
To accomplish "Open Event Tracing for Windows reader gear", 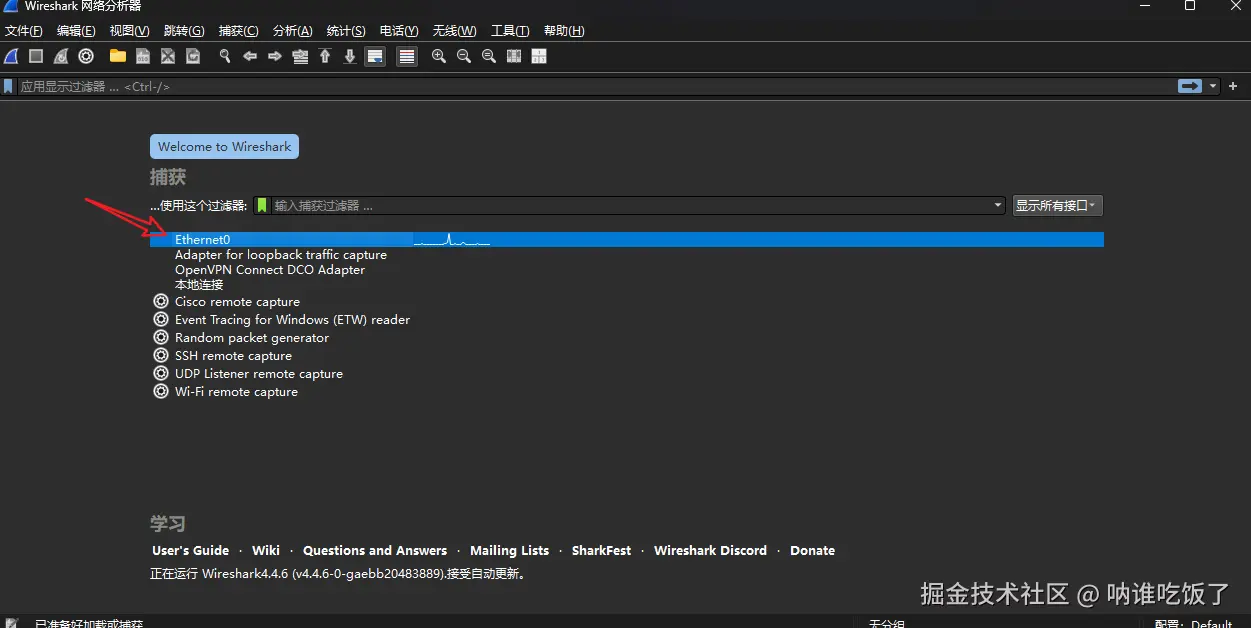I will (x=161, y=320).
